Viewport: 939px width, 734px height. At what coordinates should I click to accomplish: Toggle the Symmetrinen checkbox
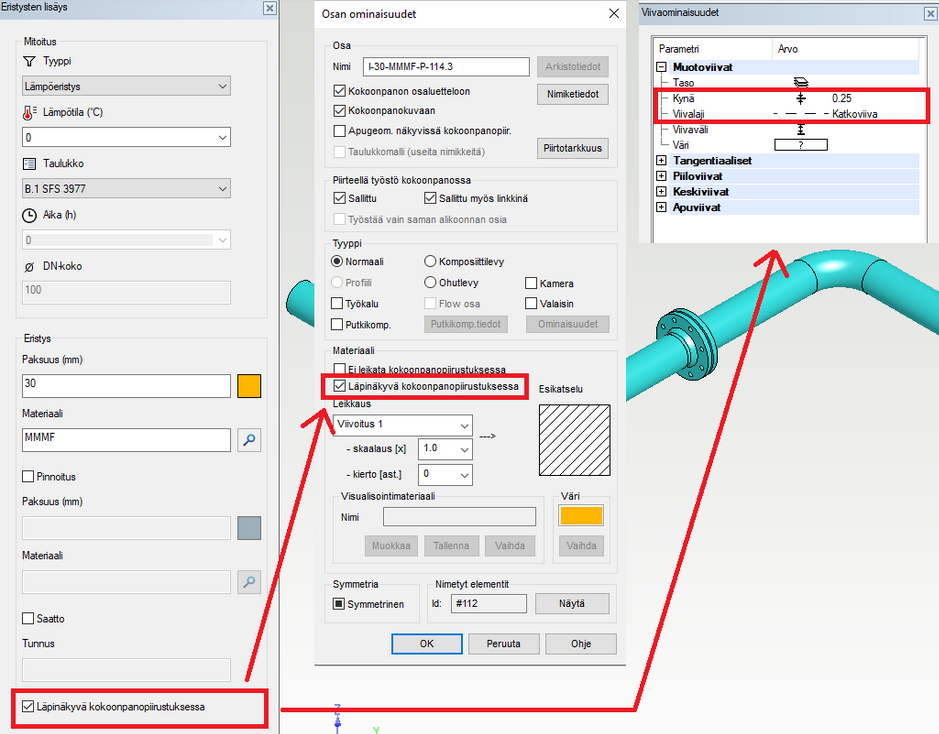coord(339,604)
